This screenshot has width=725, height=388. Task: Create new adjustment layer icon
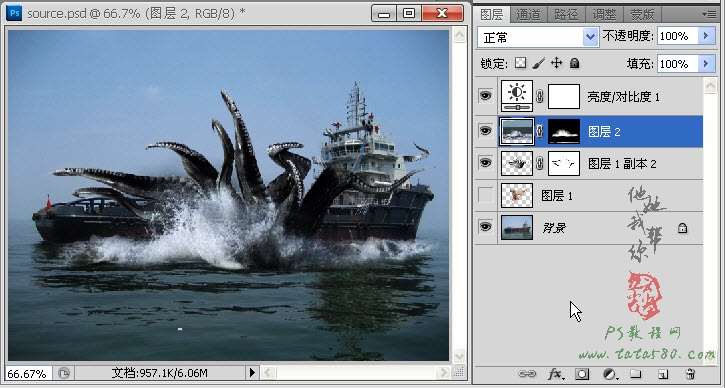tap(611, 374)
